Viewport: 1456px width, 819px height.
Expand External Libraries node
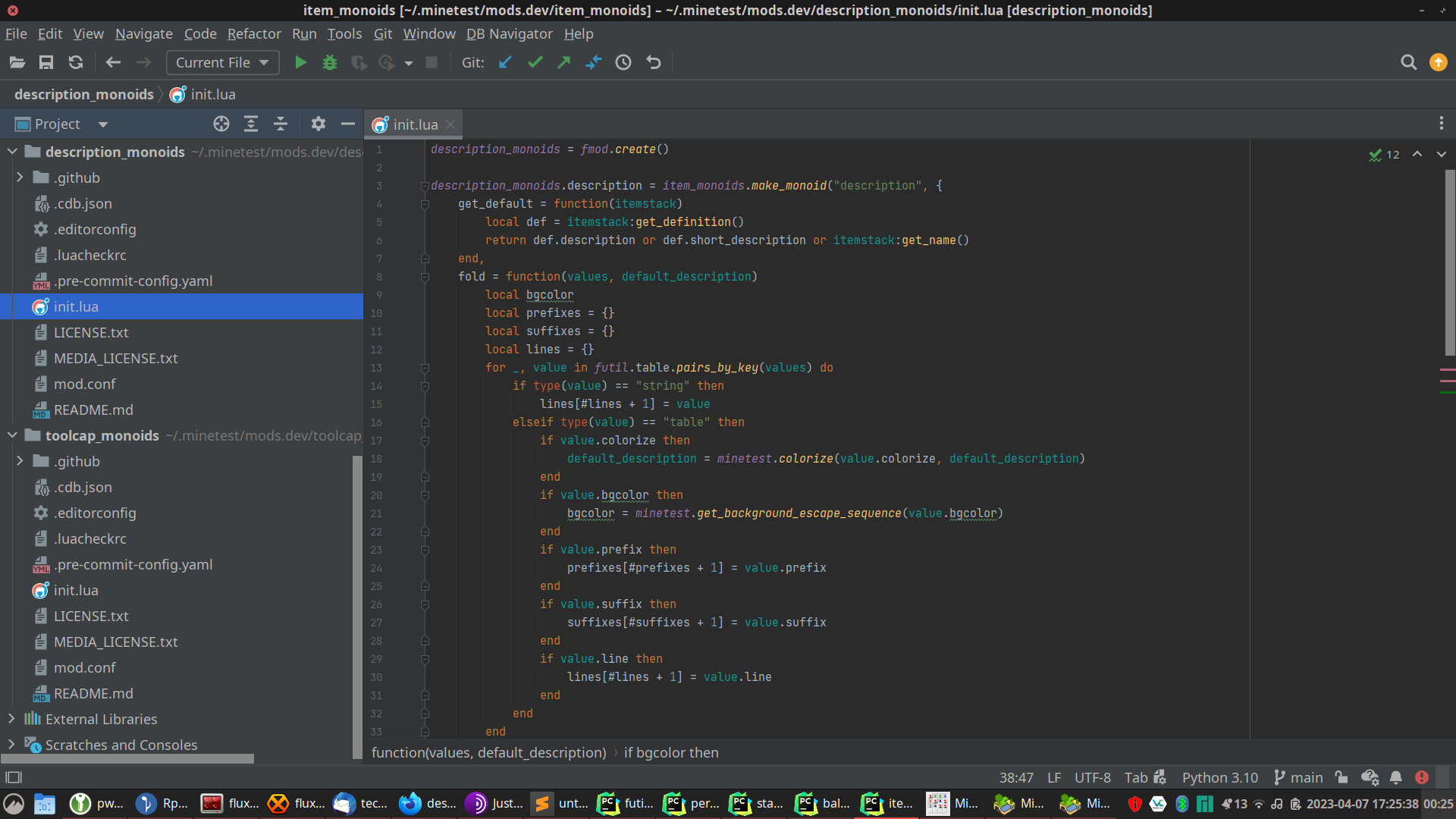[x=11, y=719]
